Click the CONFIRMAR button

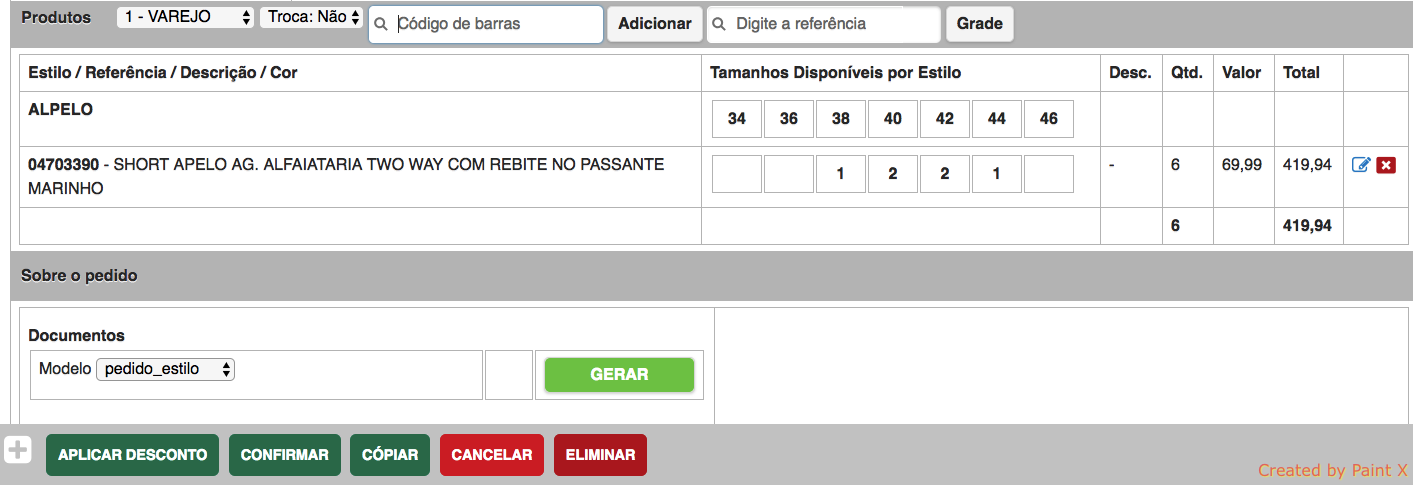284,455
